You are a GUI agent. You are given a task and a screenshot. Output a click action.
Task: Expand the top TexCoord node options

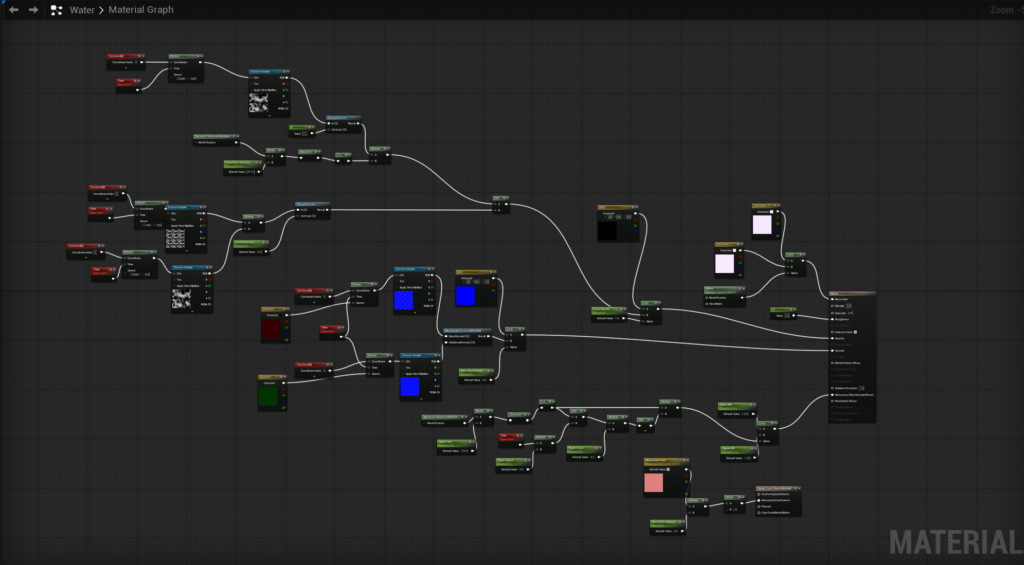(x=126, y=70)
